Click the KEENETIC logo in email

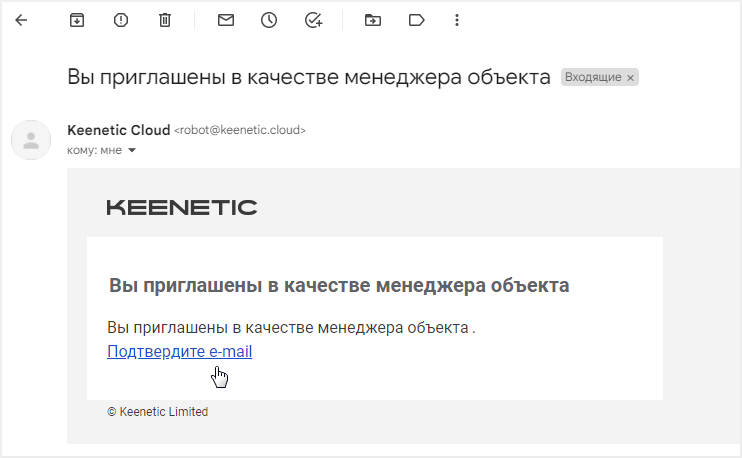pyautogui.click(x=181, y=207)
